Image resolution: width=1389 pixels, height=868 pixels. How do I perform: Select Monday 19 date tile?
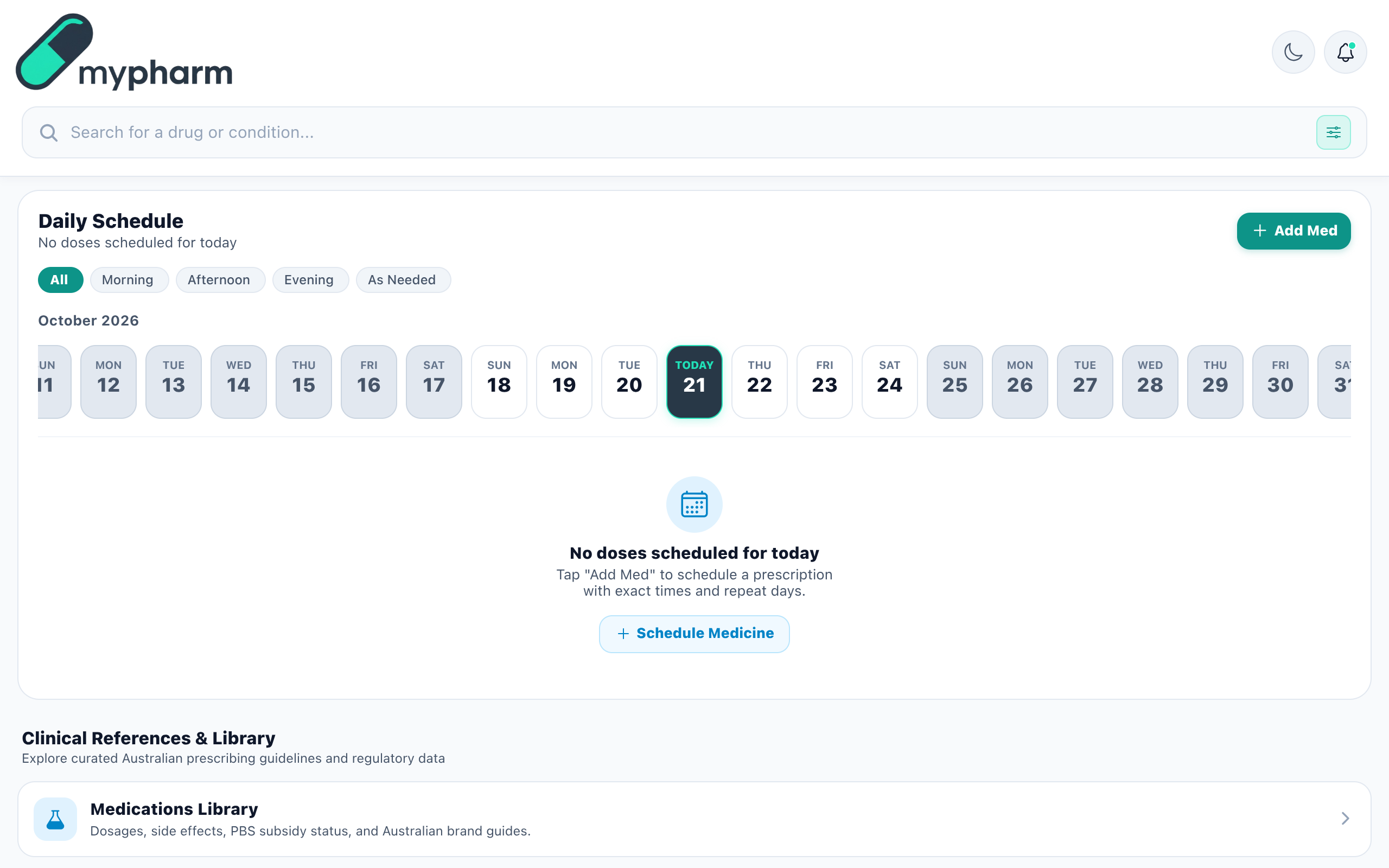click(564, 382)
